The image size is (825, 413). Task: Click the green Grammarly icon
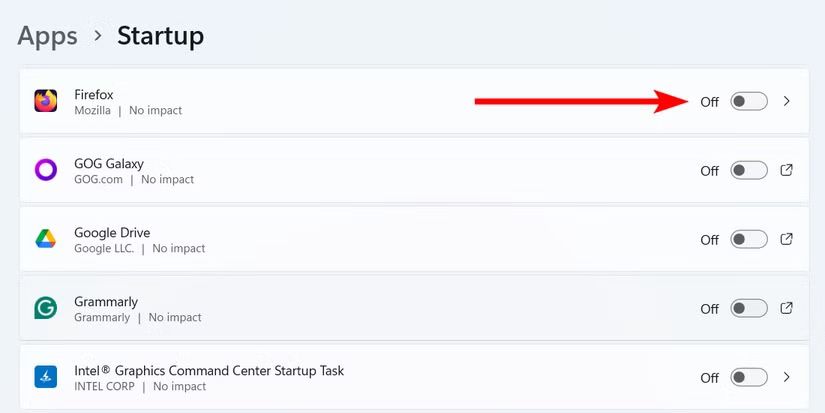coord(46,308)
